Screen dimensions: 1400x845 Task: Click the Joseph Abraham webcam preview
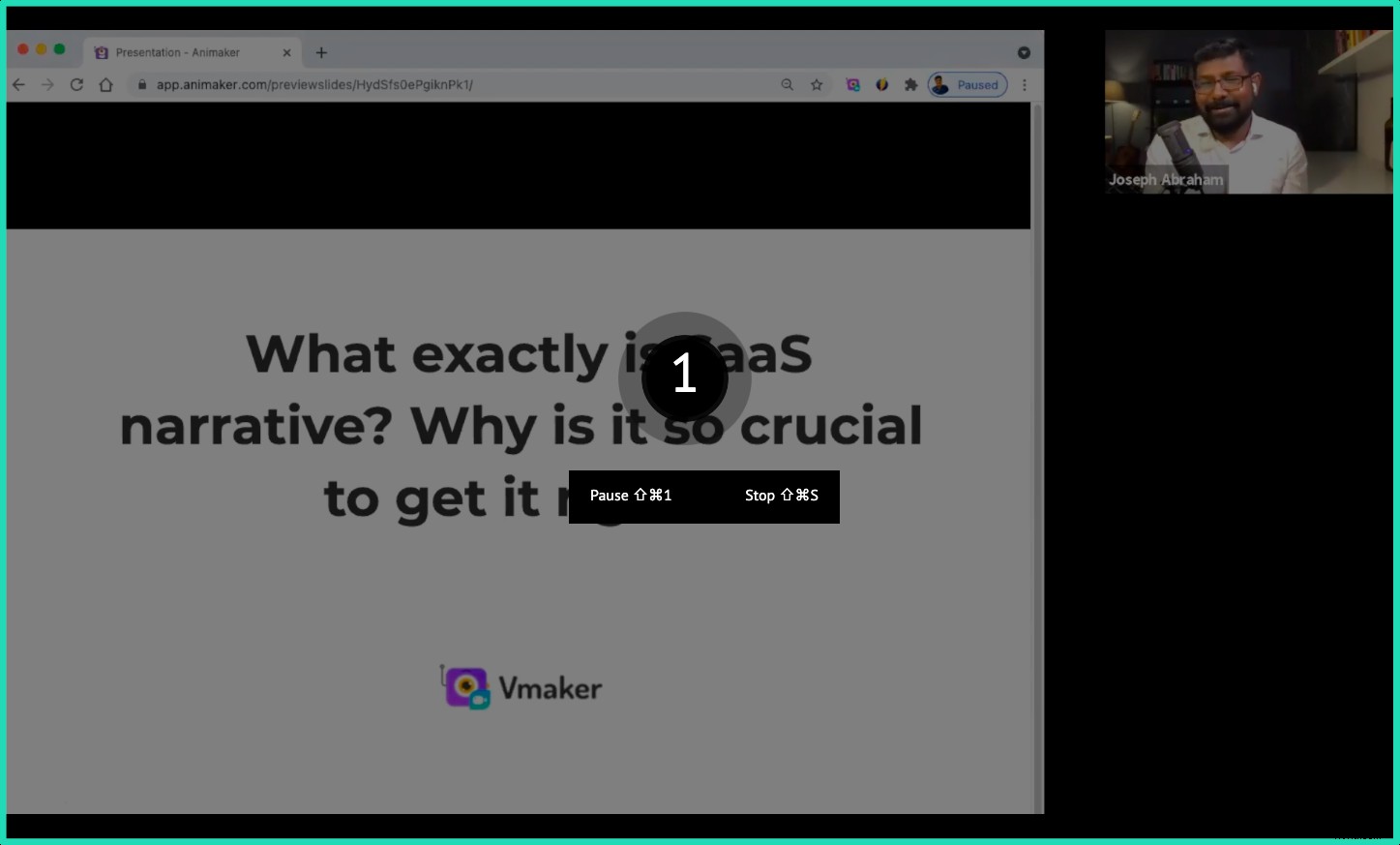pos(1246,111)
